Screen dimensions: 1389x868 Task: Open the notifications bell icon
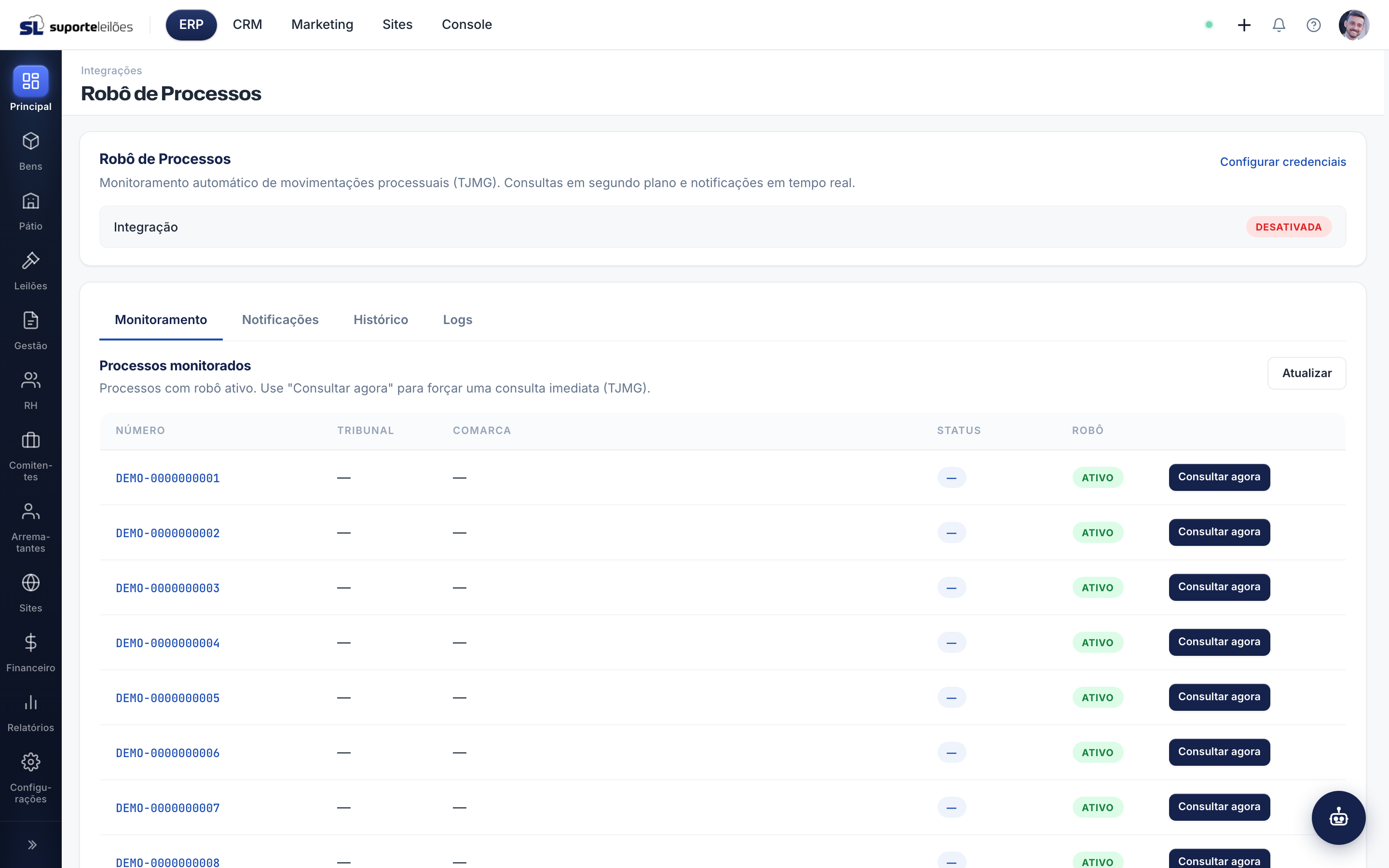1279,25
